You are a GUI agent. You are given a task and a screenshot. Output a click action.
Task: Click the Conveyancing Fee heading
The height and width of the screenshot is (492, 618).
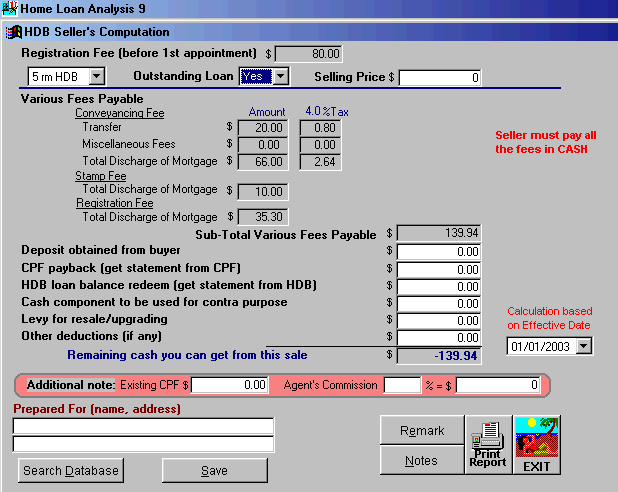119,113
